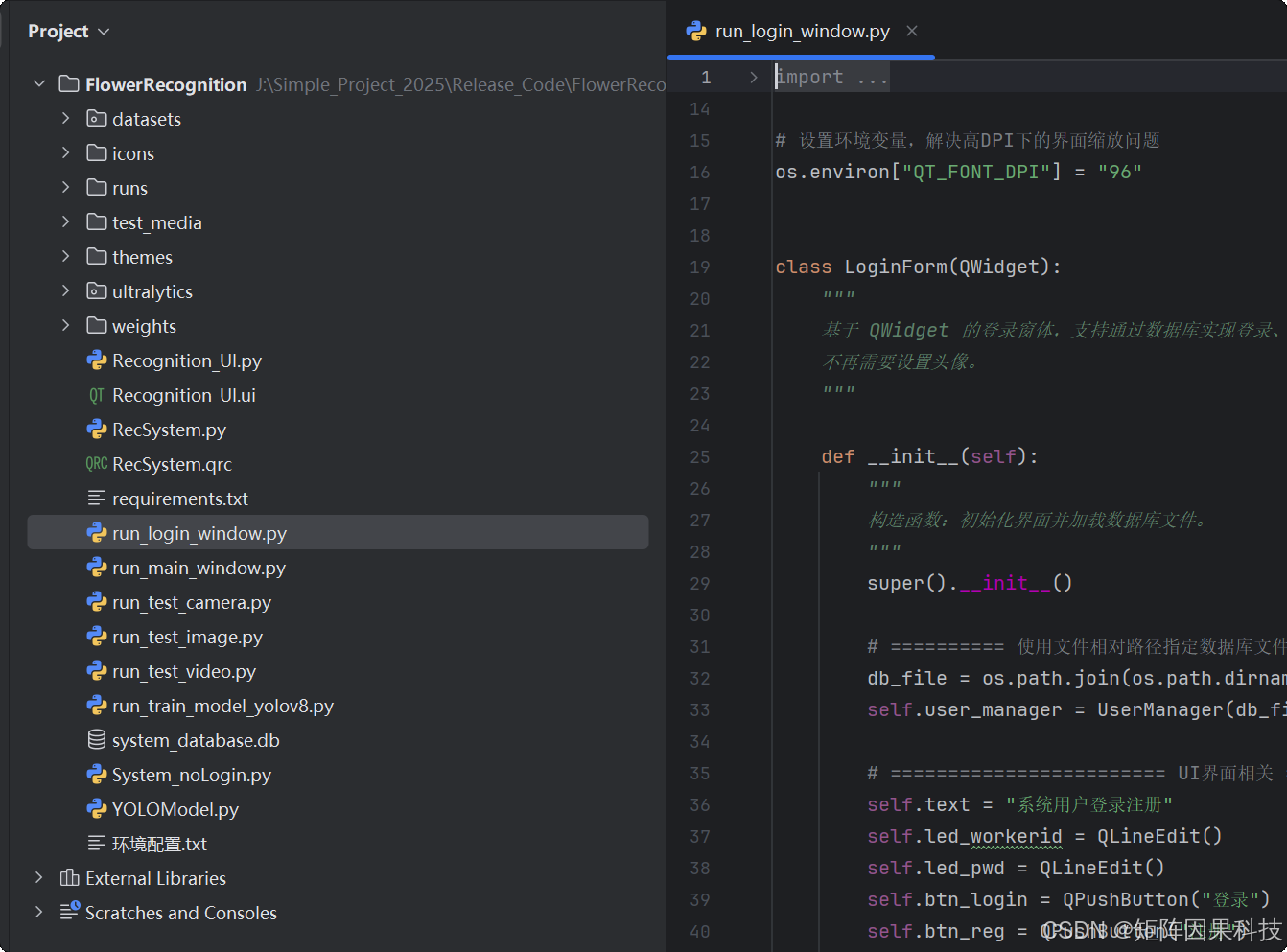Click the folded "import ..." code text
The width and height of the screenshot is (1287, 952).
tap(832, 77)
